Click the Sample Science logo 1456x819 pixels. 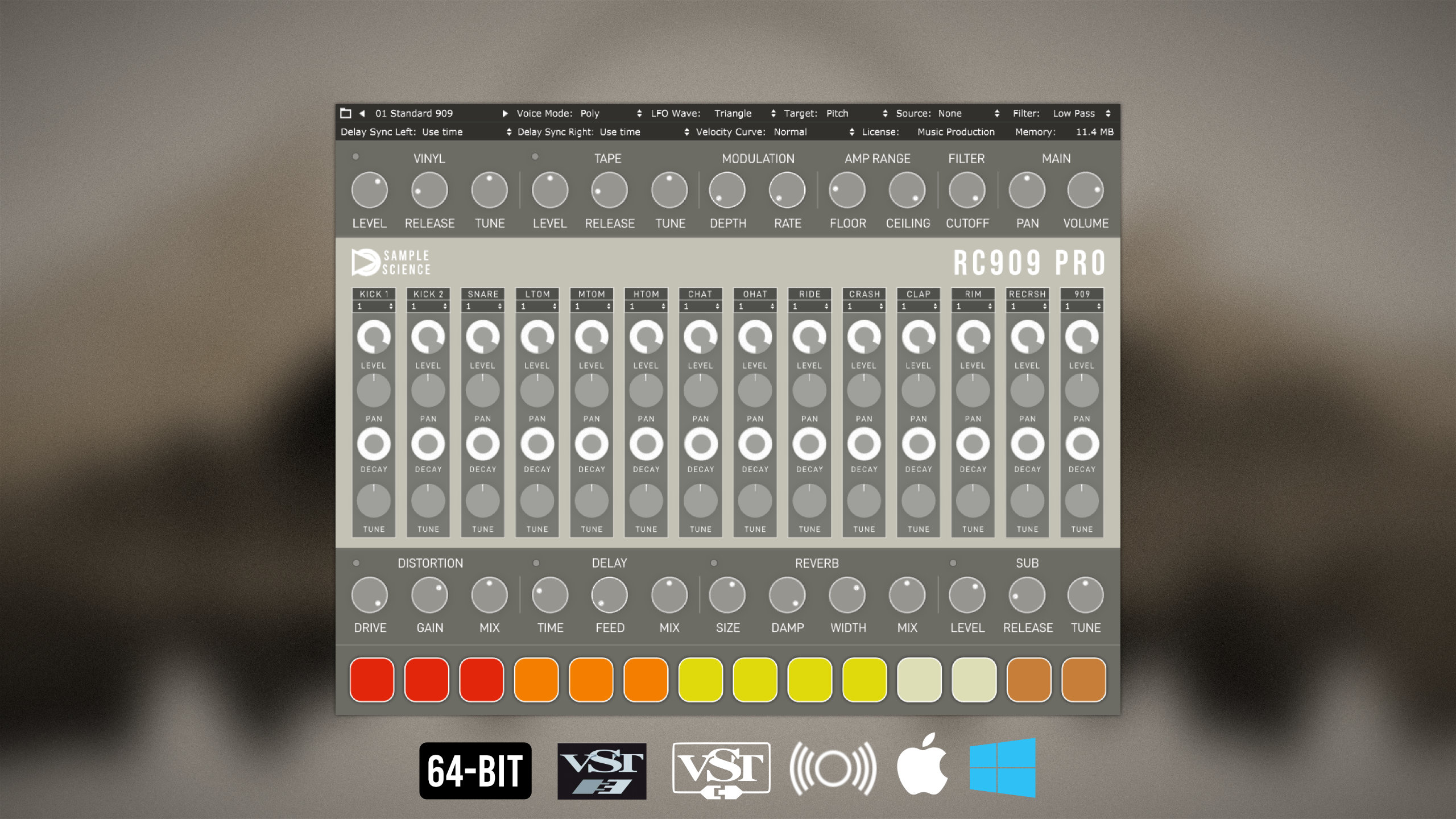tap(391, 262)
